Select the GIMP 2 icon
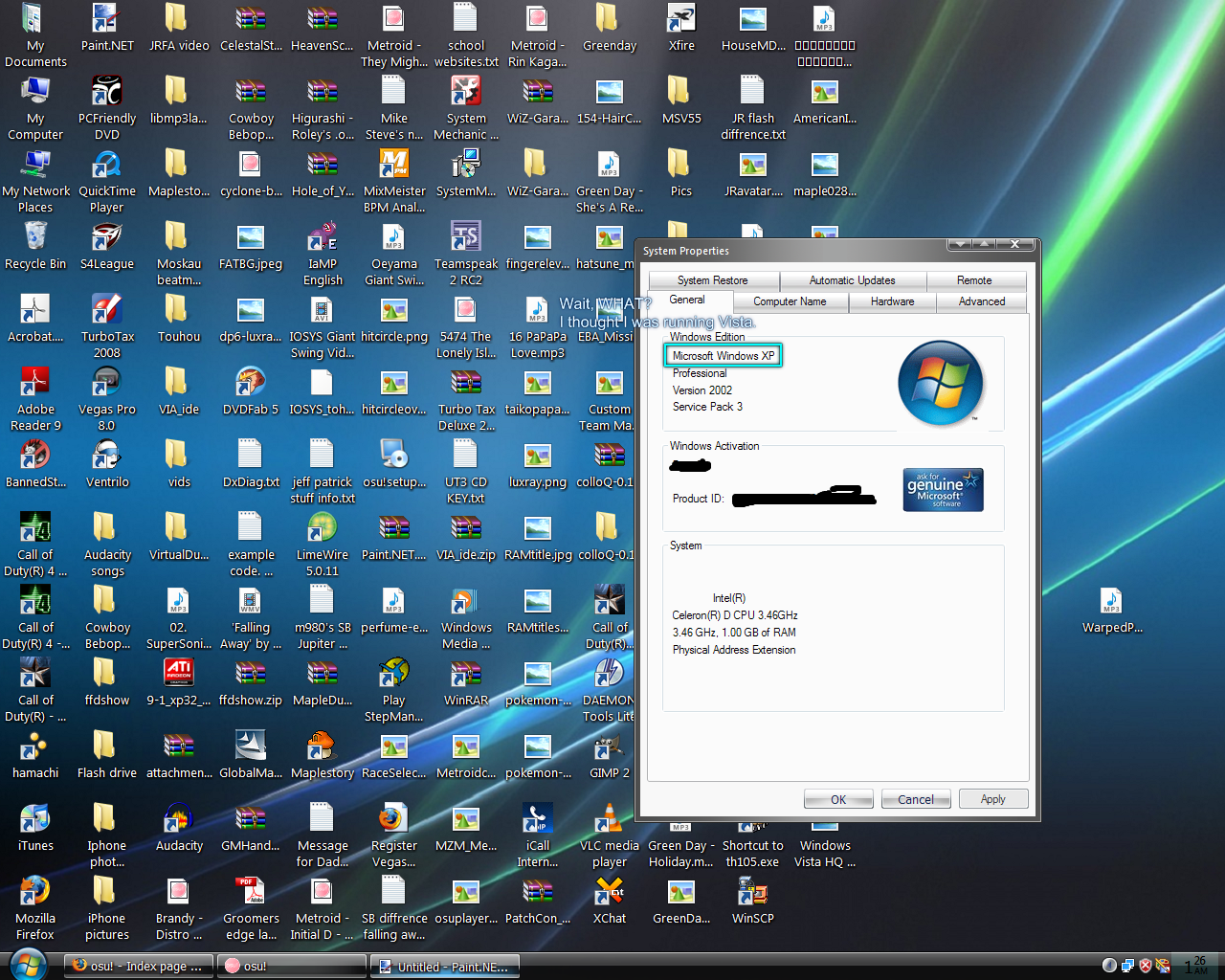This screenshot has height=980, width=1225. tap(610, 755)
